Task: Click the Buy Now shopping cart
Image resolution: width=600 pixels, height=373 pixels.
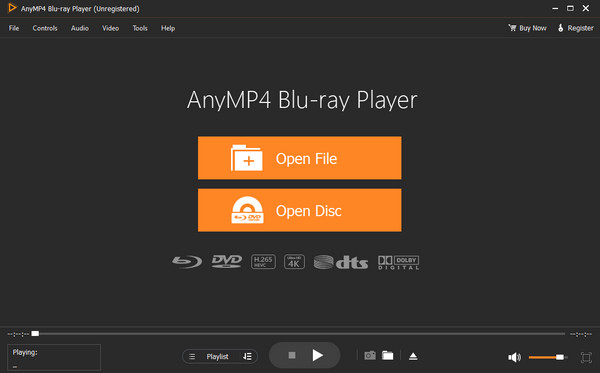Action: tap(527, 28)
